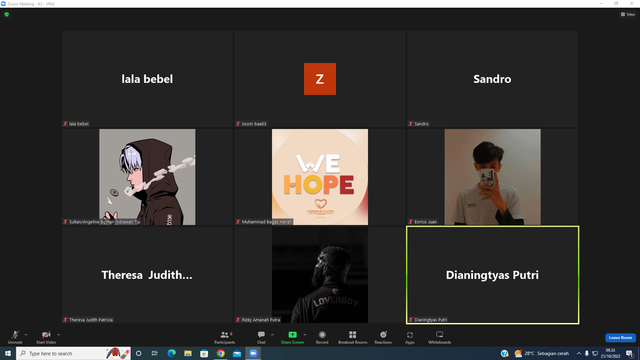640x360 pixels.
Task: Click muted mic icon beside Dianingtyas Putri label
Action: click(x=411, y=320)
